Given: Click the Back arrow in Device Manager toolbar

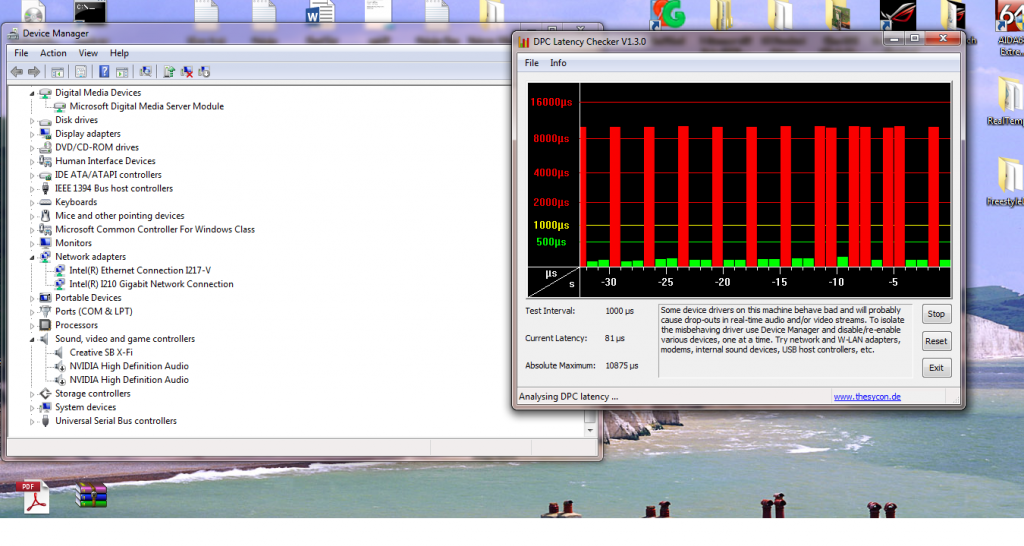Looking at the screenshot, I should click(x=17, y=72).
